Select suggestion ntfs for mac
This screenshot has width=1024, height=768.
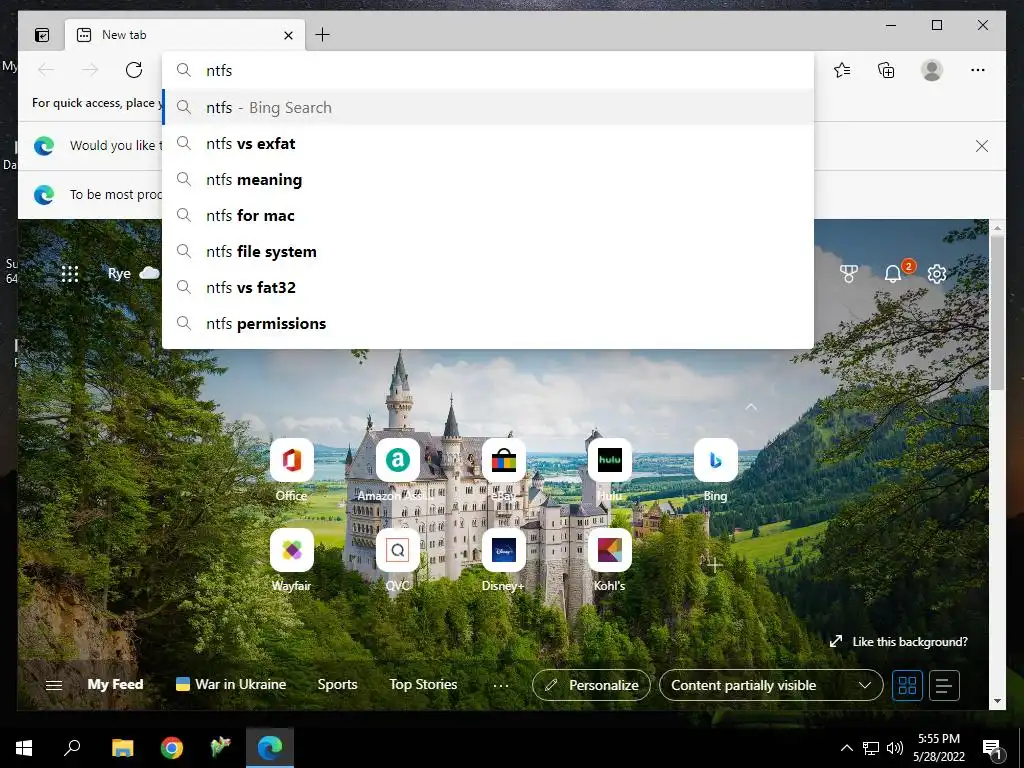coord(488,216)
